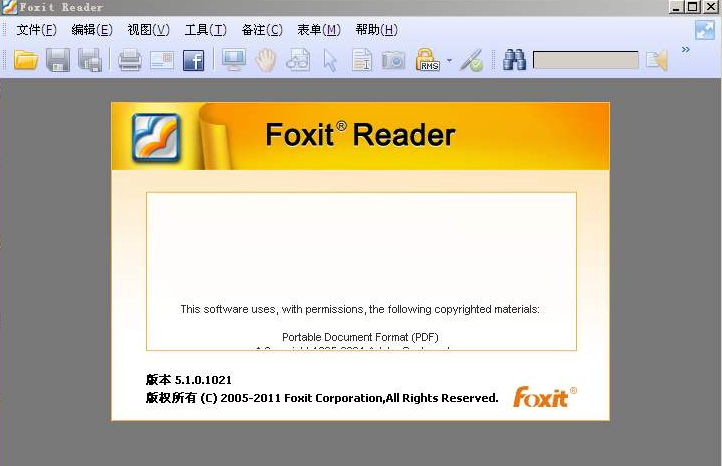
Task: Click the title bar Foxit icon
Action: (9, 7)
